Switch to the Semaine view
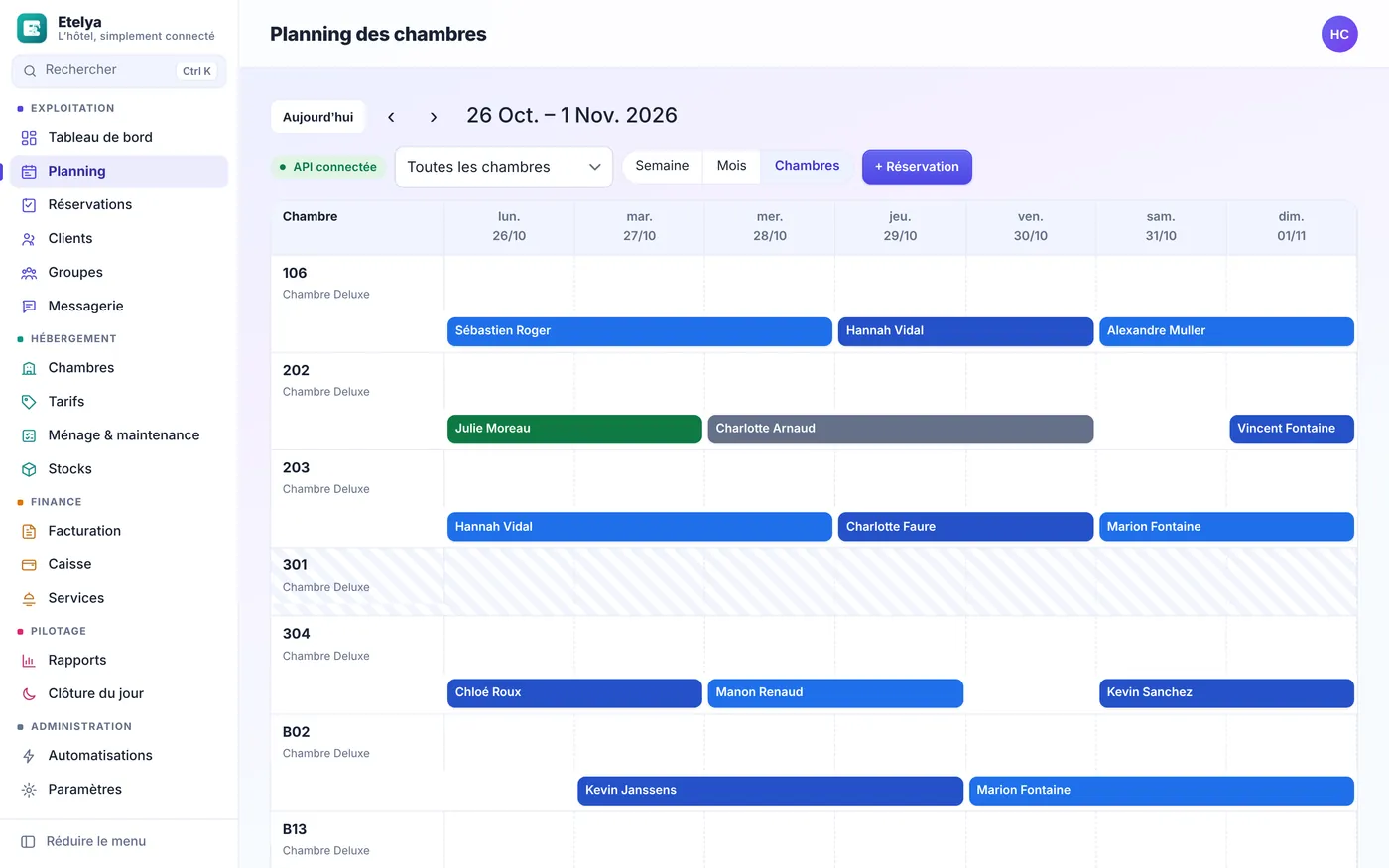 tap(662, 166)
